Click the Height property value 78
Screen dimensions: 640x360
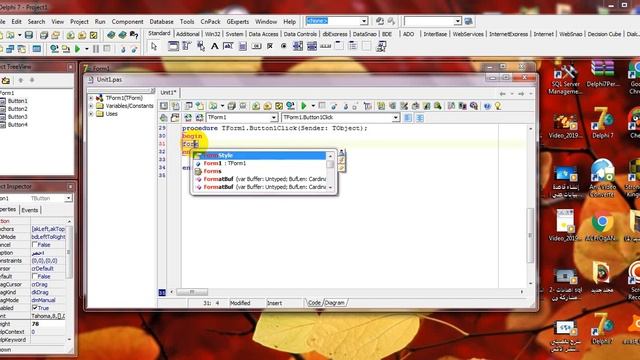coord(48,324)
